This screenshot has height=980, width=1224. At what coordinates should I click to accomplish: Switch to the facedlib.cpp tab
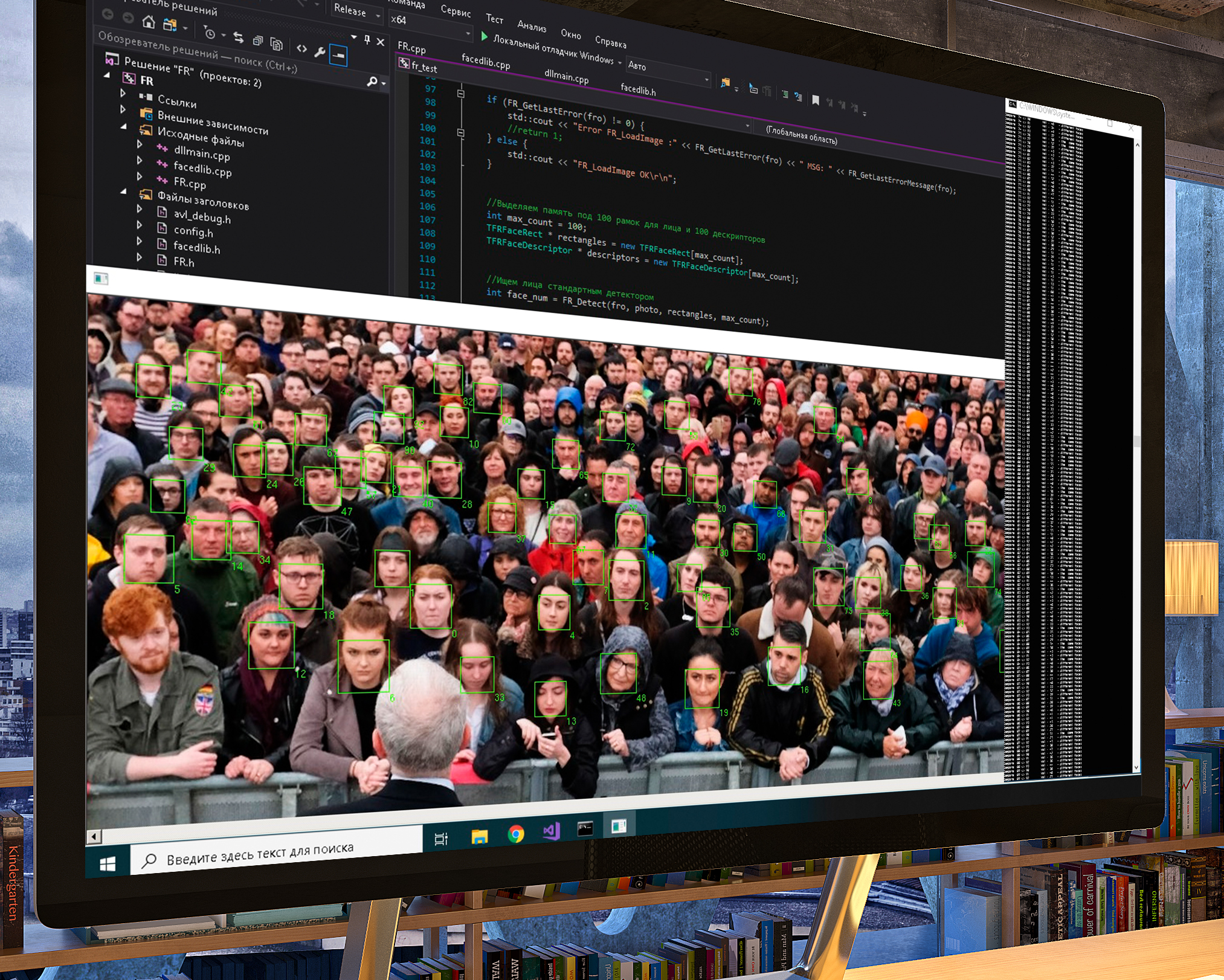[486, 62]
